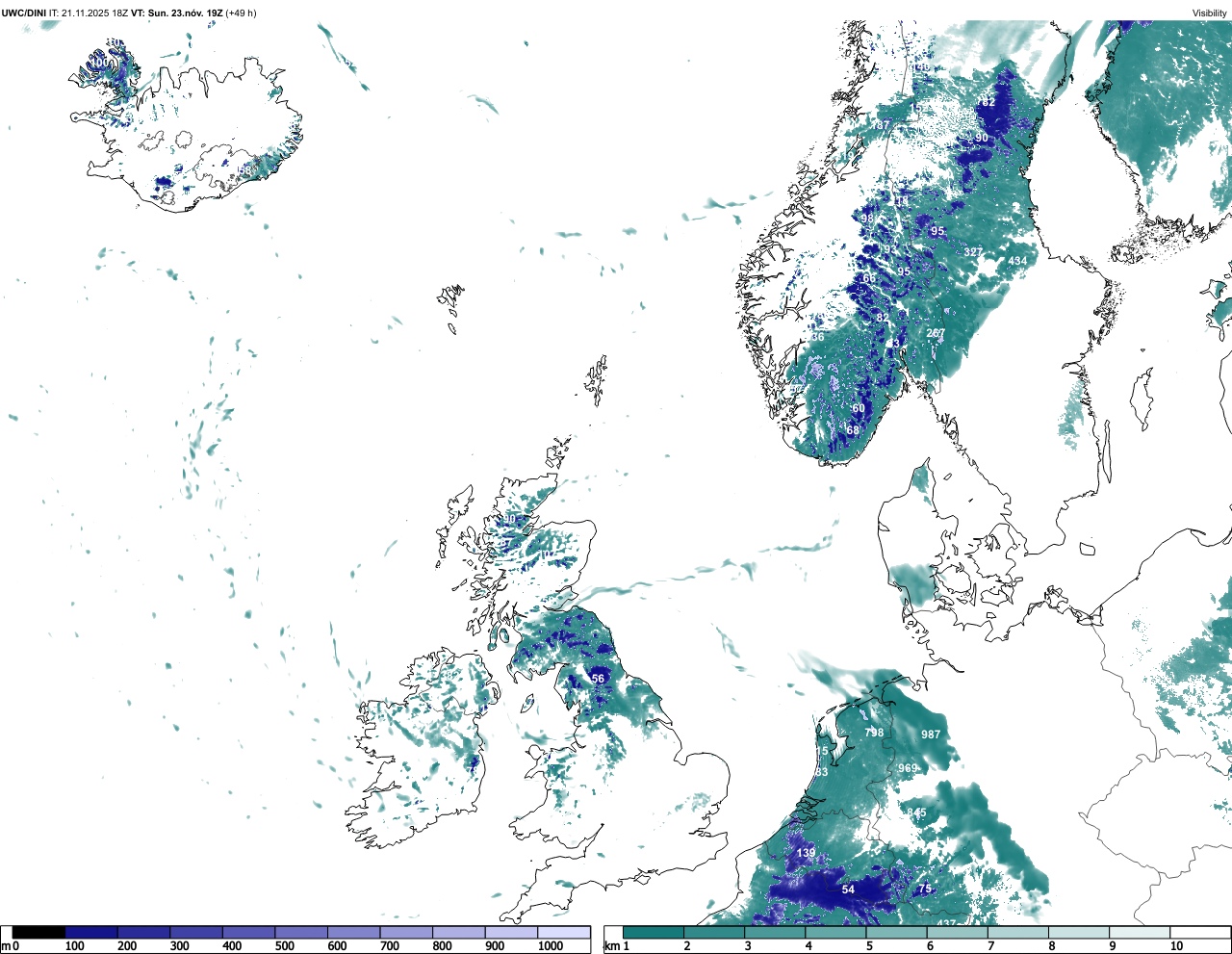This screenshot has width=1232, height=954.
Task: Select the '98' visibility value in central Norway
Action: coord(867,219)
